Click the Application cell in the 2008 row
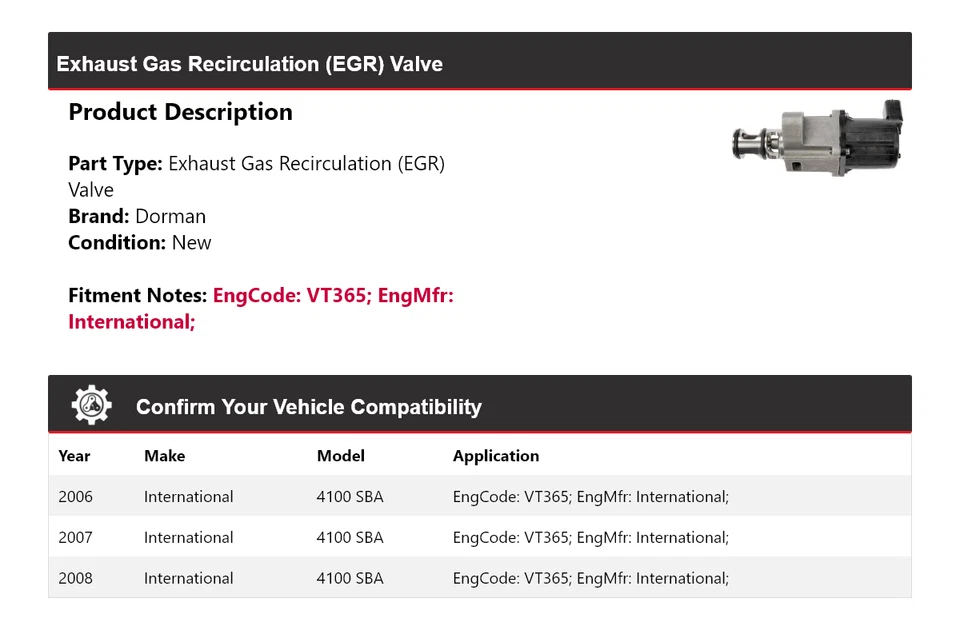The image size is (960, 630). click(x=590, y=578)
